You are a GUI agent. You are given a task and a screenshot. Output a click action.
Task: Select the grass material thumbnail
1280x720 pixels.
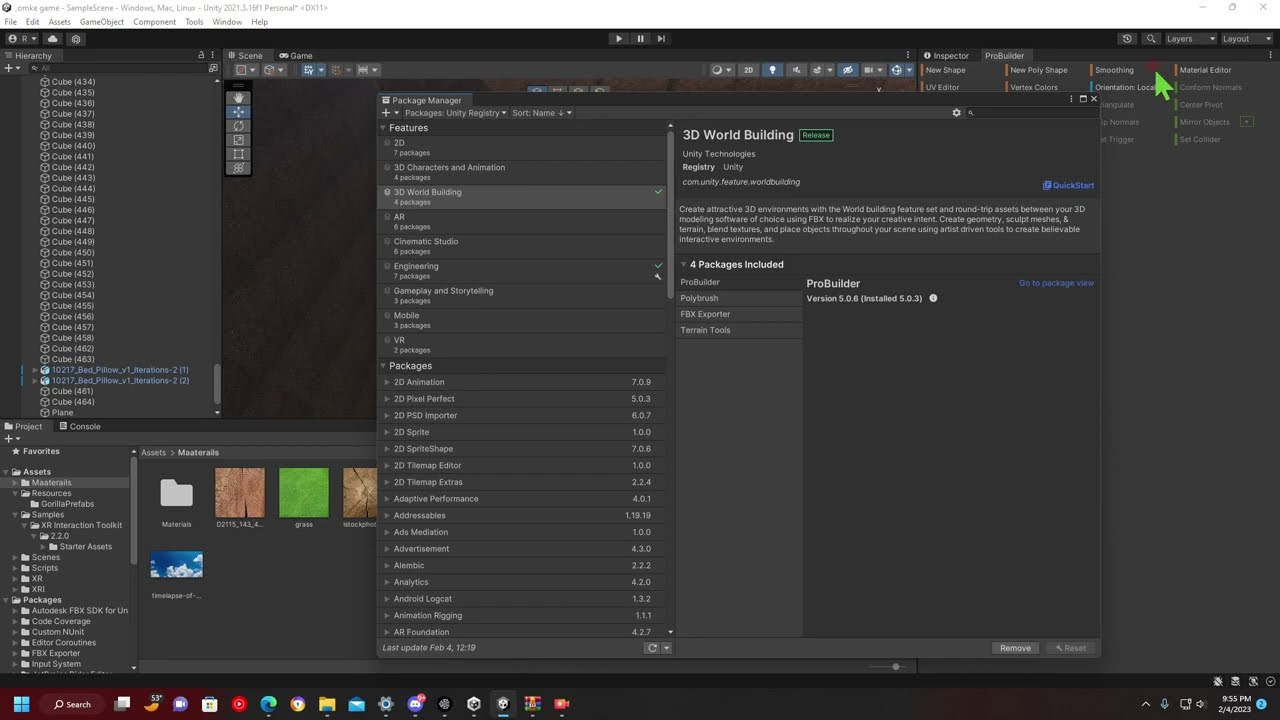(304, 492)
